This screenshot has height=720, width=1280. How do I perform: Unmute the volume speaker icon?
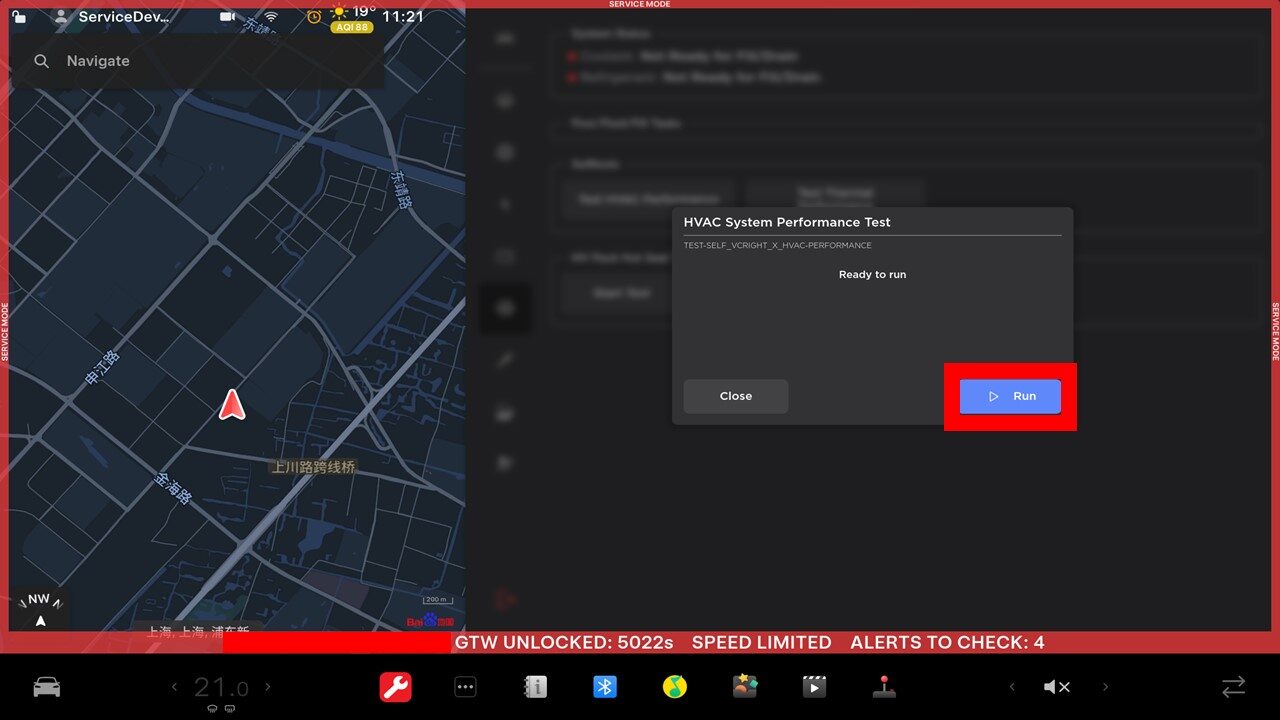(x=1057, y=687)
